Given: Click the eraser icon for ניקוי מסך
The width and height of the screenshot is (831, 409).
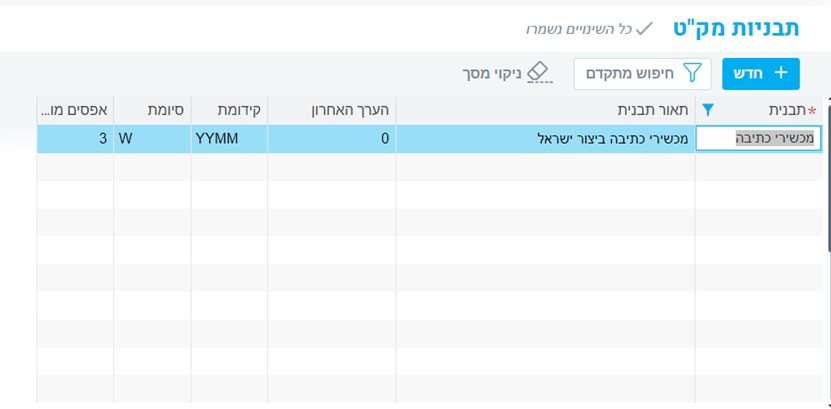Looking at the screenshot, I should [538, 71].
